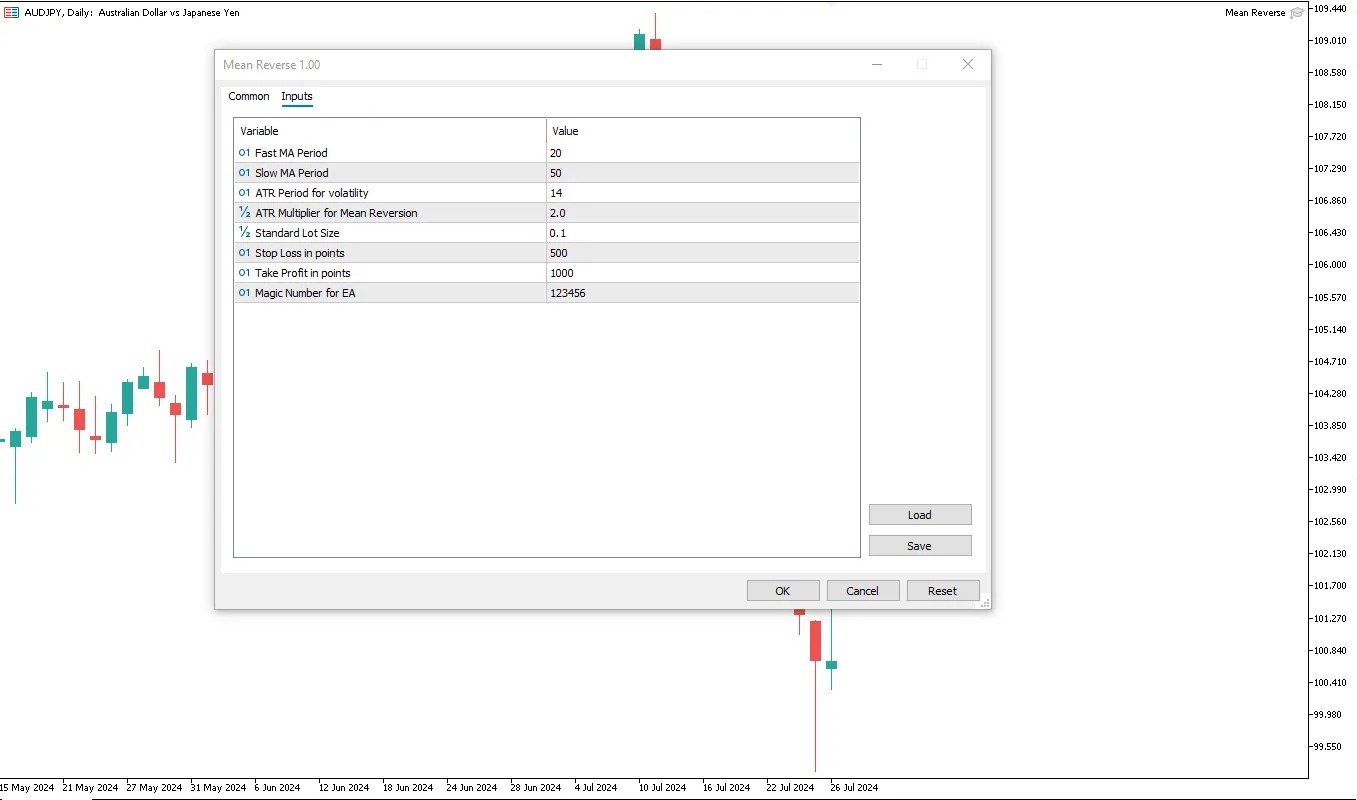Edit the Take Profit value 1000
The height and width of the screenshot is (800, 1357).
[x=702, y=273]
